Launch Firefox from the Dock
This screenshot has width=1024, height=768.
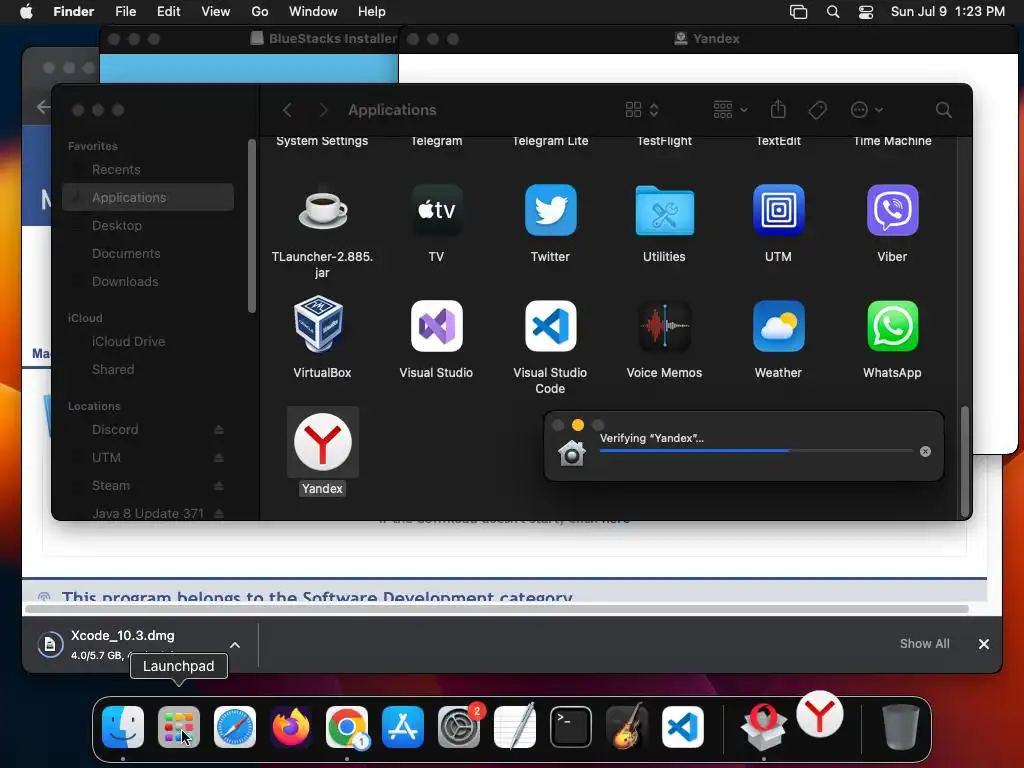291,727
